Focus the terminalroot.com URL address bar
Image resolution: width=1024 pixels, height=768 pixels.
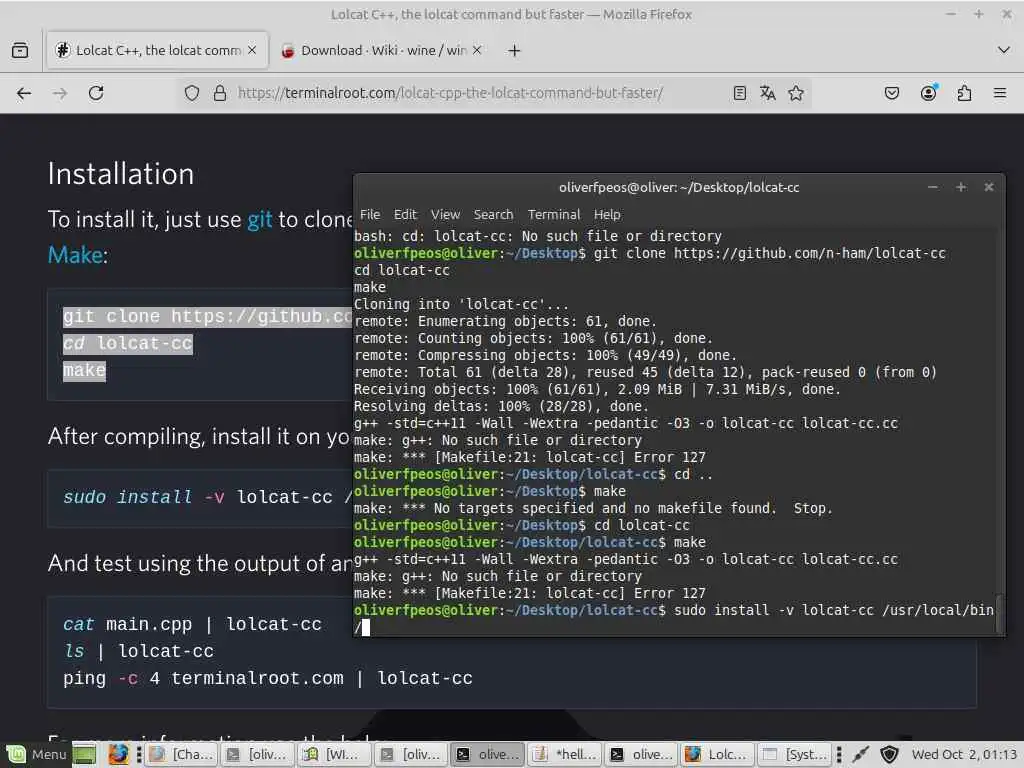pyautogui.click(x=451, y=93)
